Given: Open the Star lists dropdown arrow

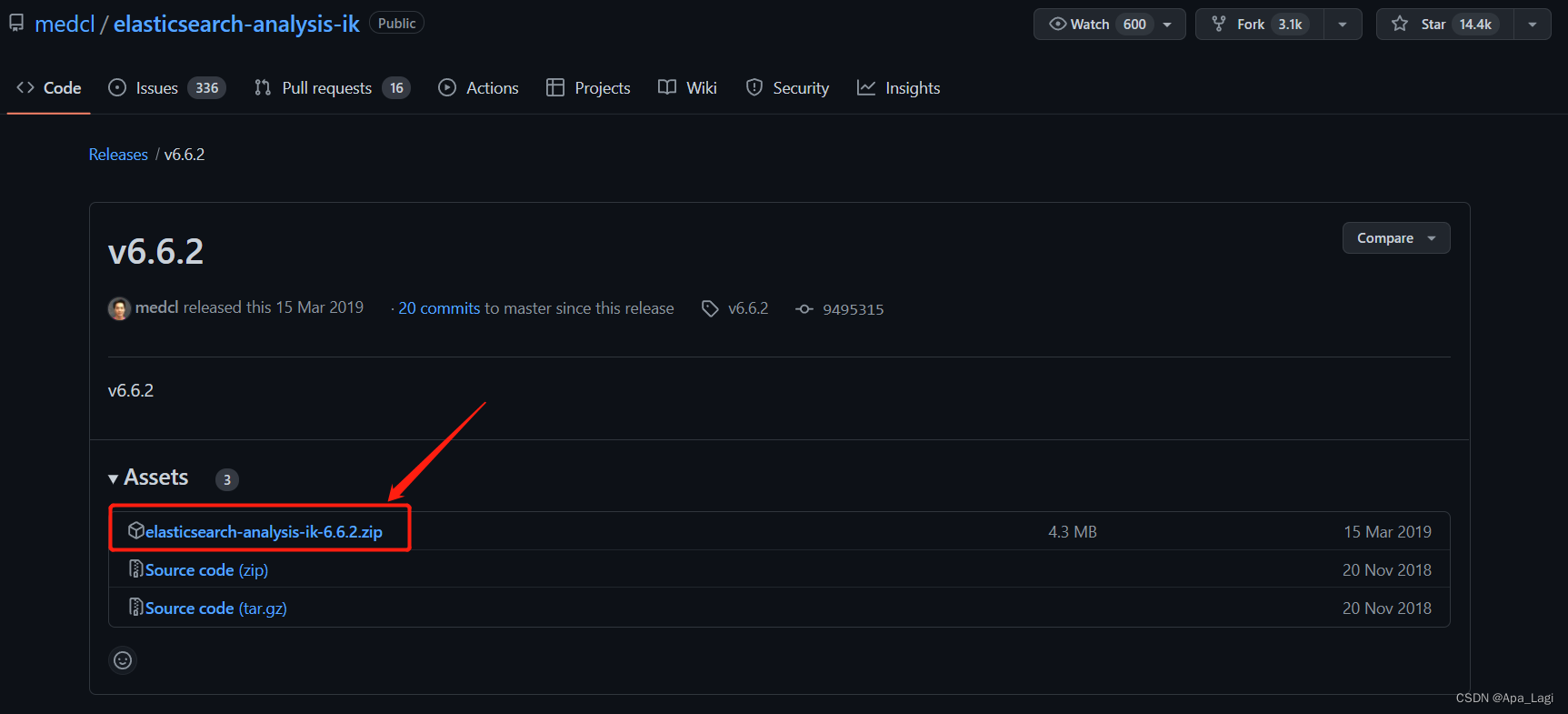Looking at the screenshot, I should 1533,25.
